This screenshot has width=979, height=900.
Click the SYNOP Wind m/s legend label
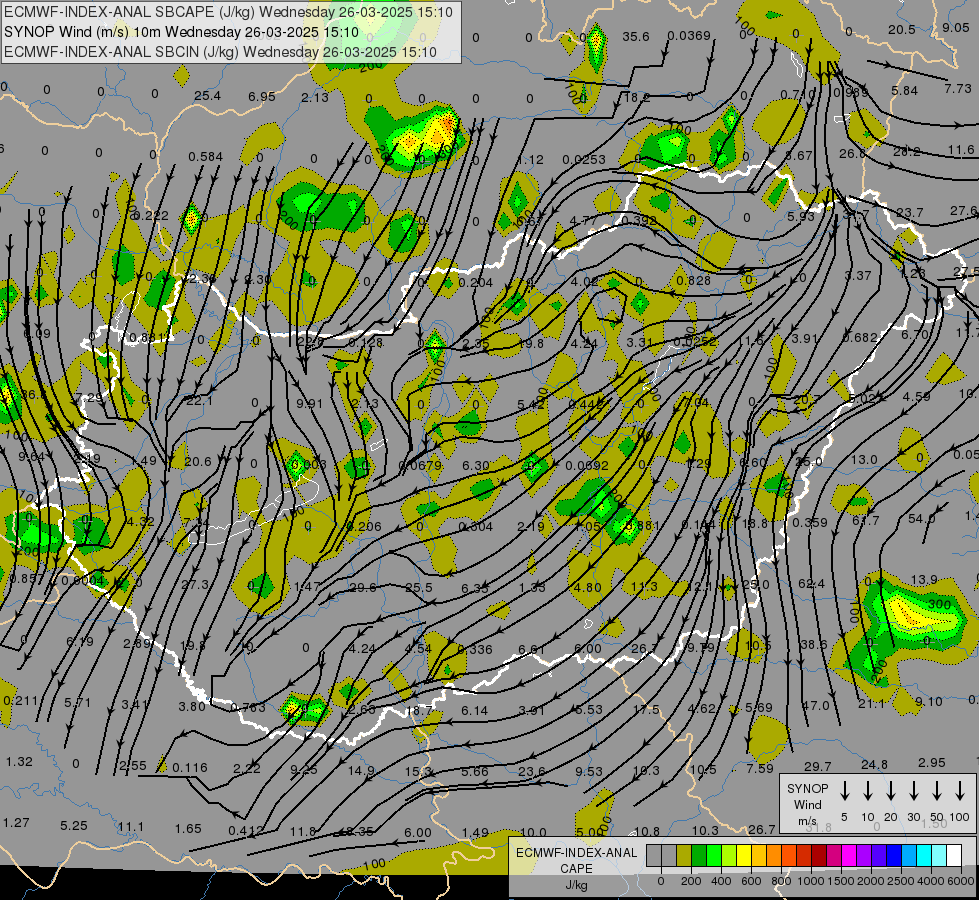point(807,804)
